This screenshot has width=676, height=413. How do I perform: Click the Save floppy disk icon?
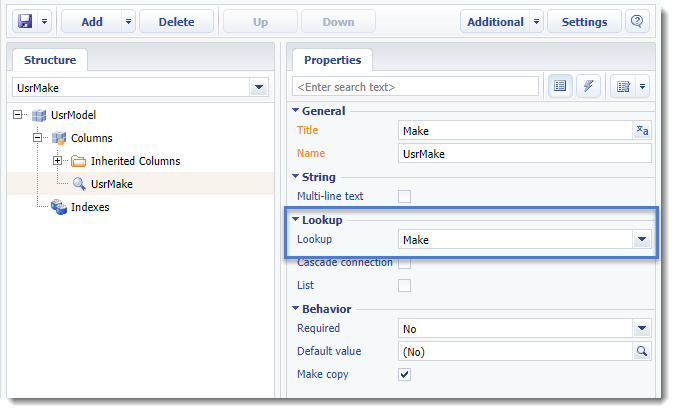tap(25, 21)
